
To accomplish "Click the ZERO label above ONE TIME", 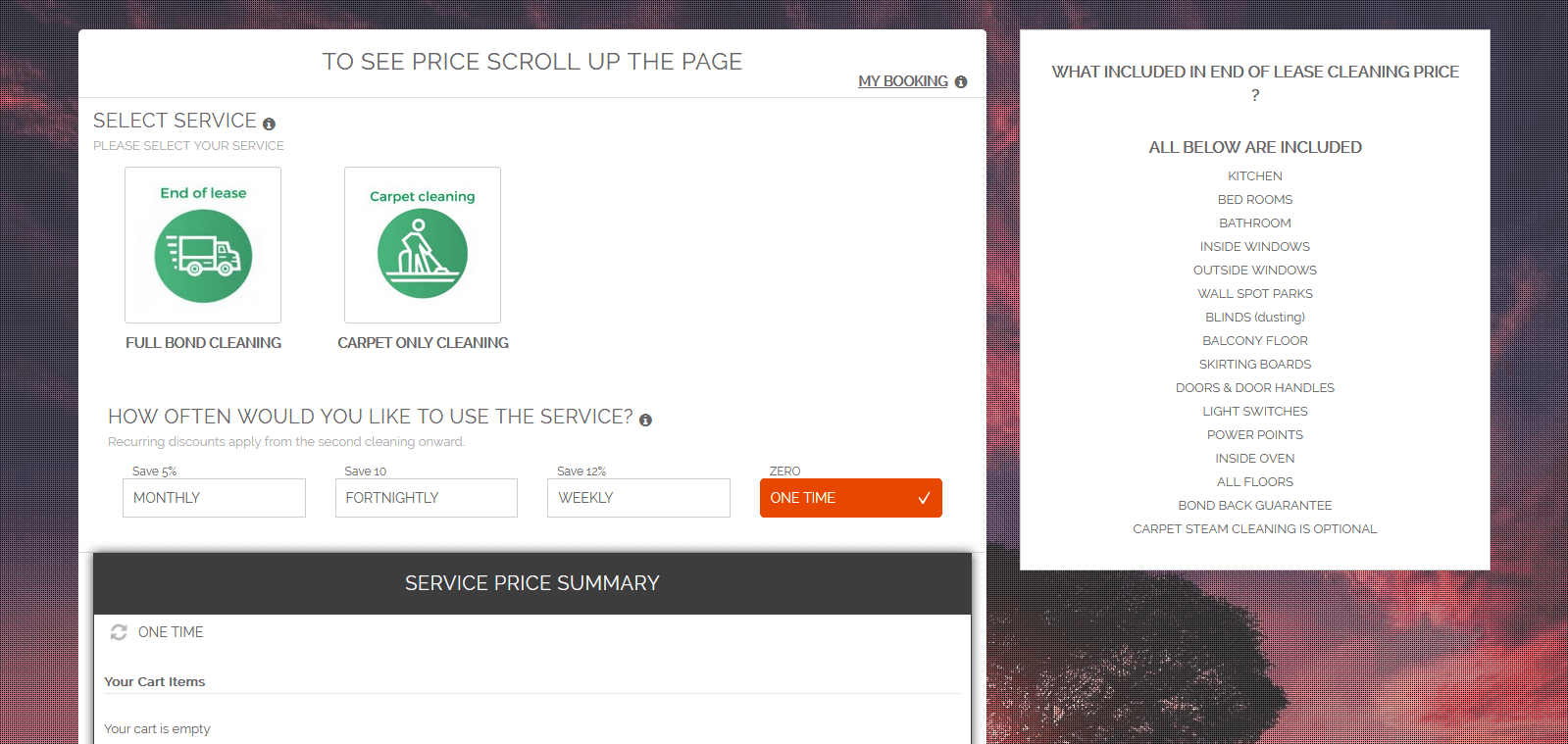I will point(784,471).
